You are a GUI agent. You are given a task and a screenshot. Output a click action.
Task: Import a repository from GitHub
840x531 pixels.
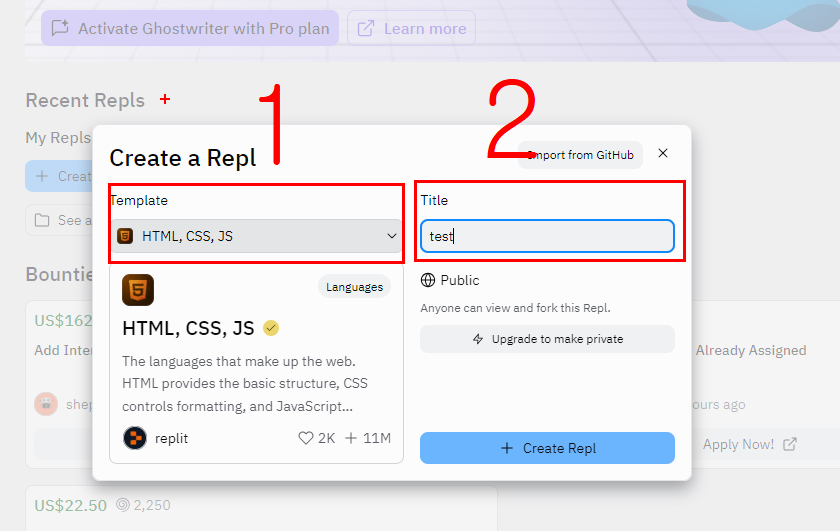click(580, 155)
